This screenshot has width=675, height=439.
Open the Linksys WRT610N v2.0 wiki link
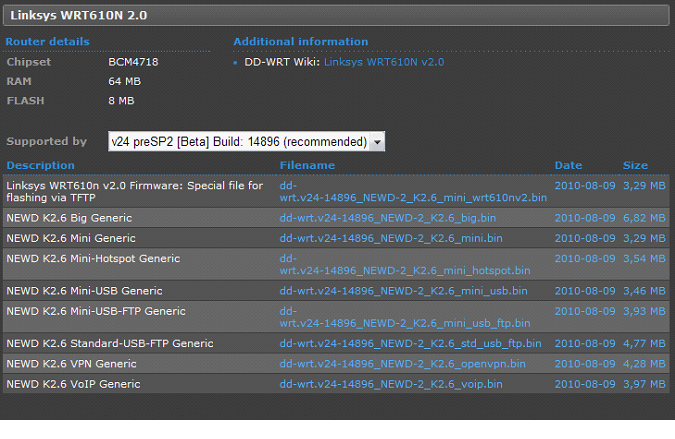pyautogui.click(x=384, y=62)
